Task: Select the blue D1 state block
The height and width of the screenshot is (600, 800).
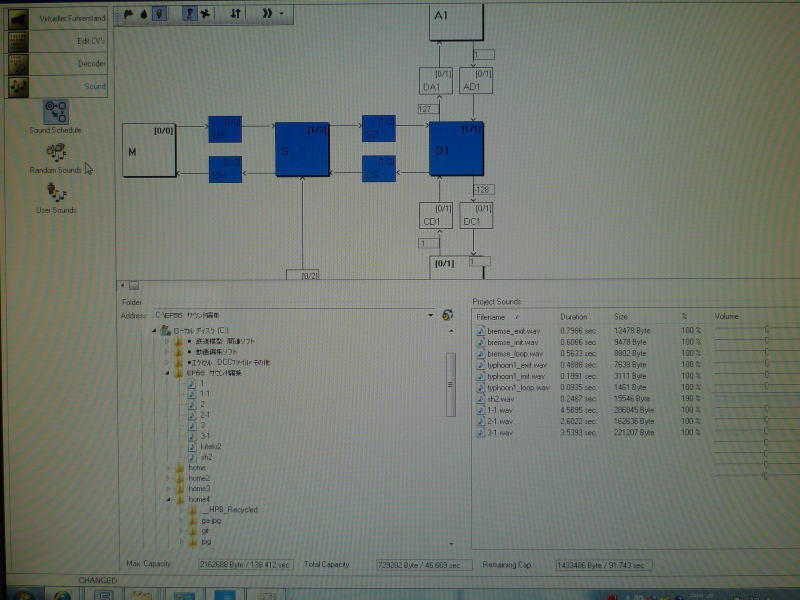Action: (456, 148)
